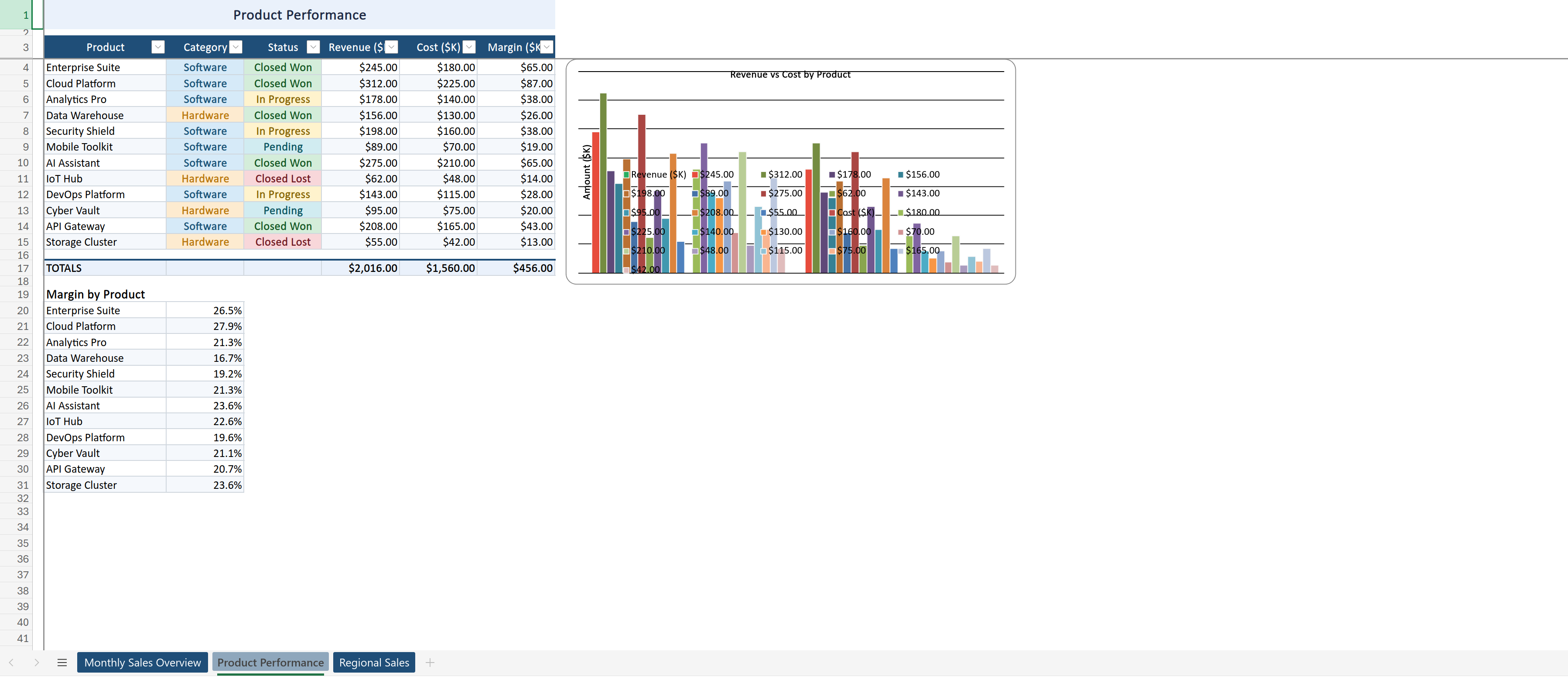The height and width of the screenshot is (680, 1568).
Task: Select the Revenue vs Cost chart title
Action: 790,74
